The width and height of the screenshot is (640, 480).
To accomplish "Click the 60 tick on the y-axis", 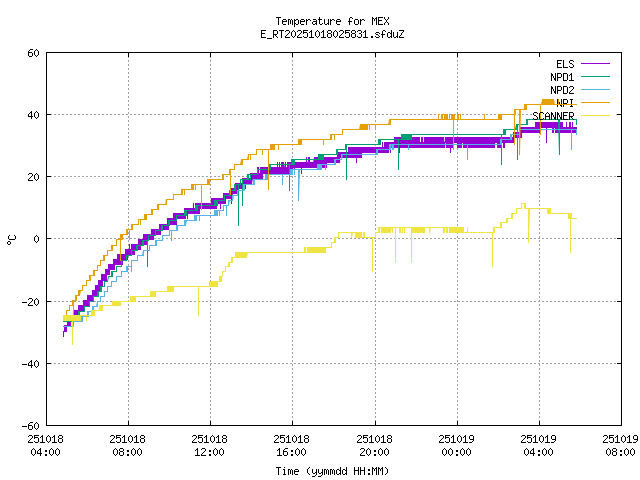I will (33, 53).
